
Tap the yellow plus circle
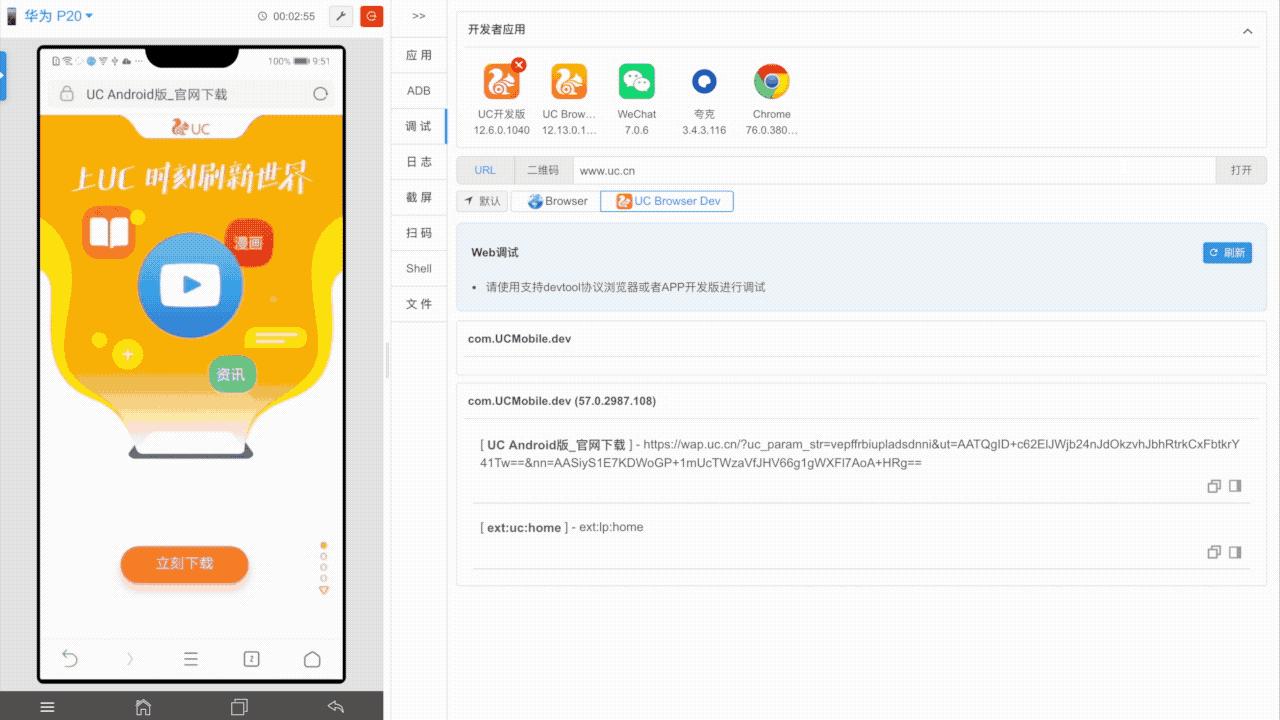(127, 355)
